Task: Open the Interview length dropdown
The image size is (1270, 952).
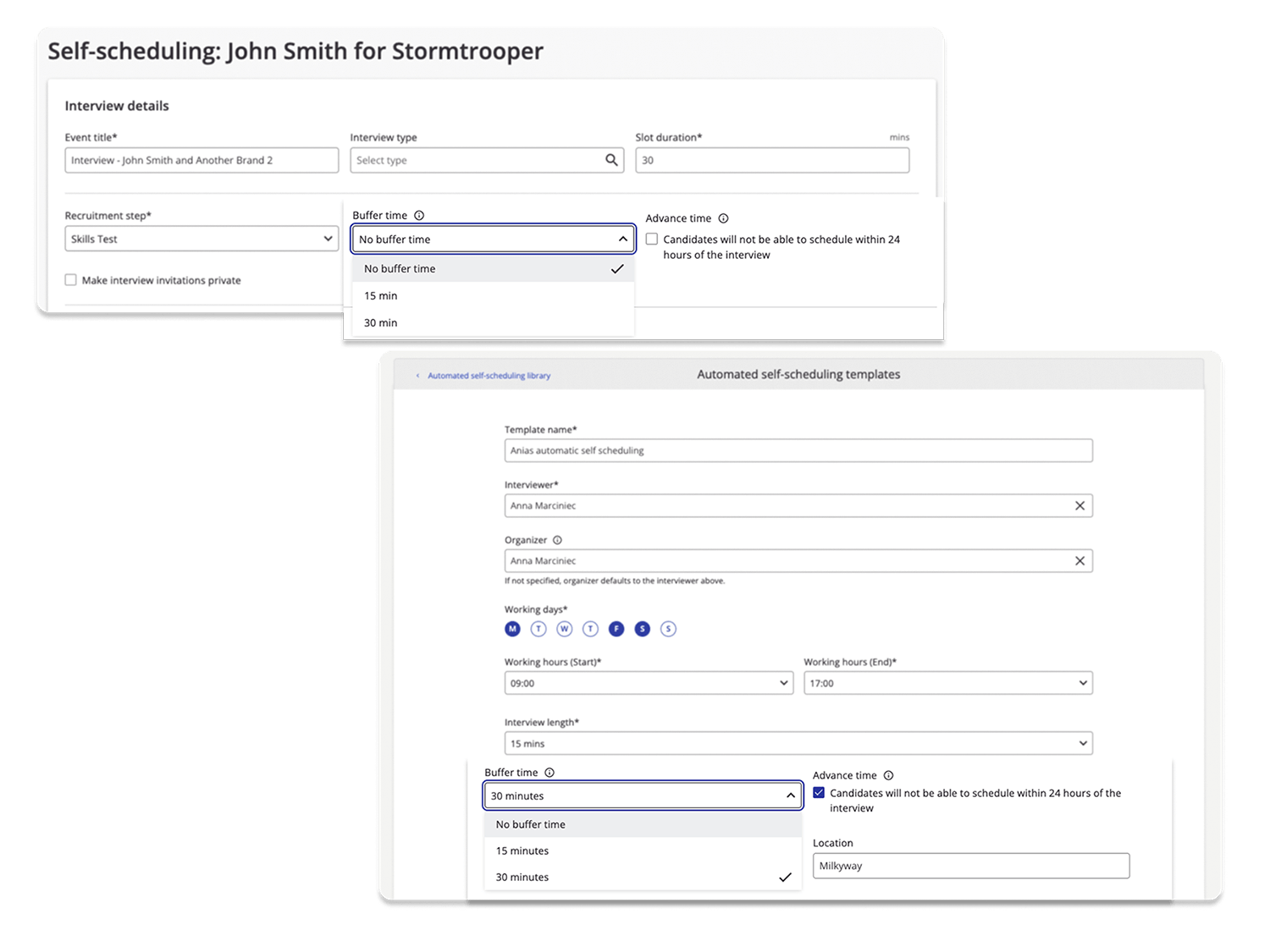Action: pos(798,744)
